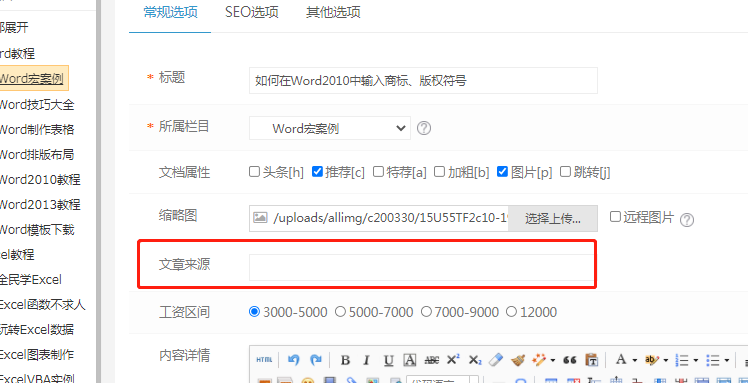Redo the last edit in editor
This screenshot has width=748, height=383.
316,360
